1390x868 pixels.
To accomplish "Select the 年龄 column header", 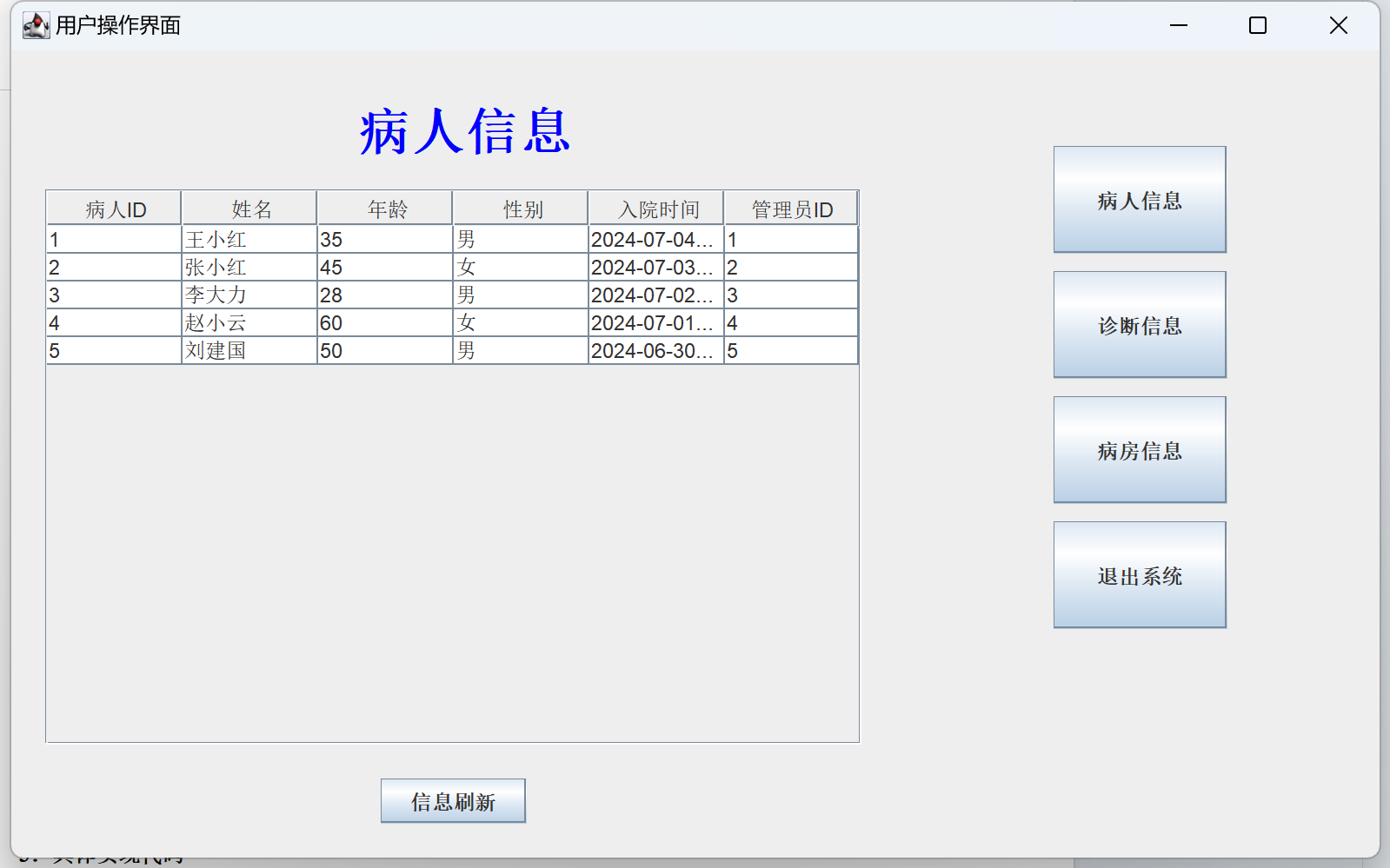I will (x=385, y=209).
